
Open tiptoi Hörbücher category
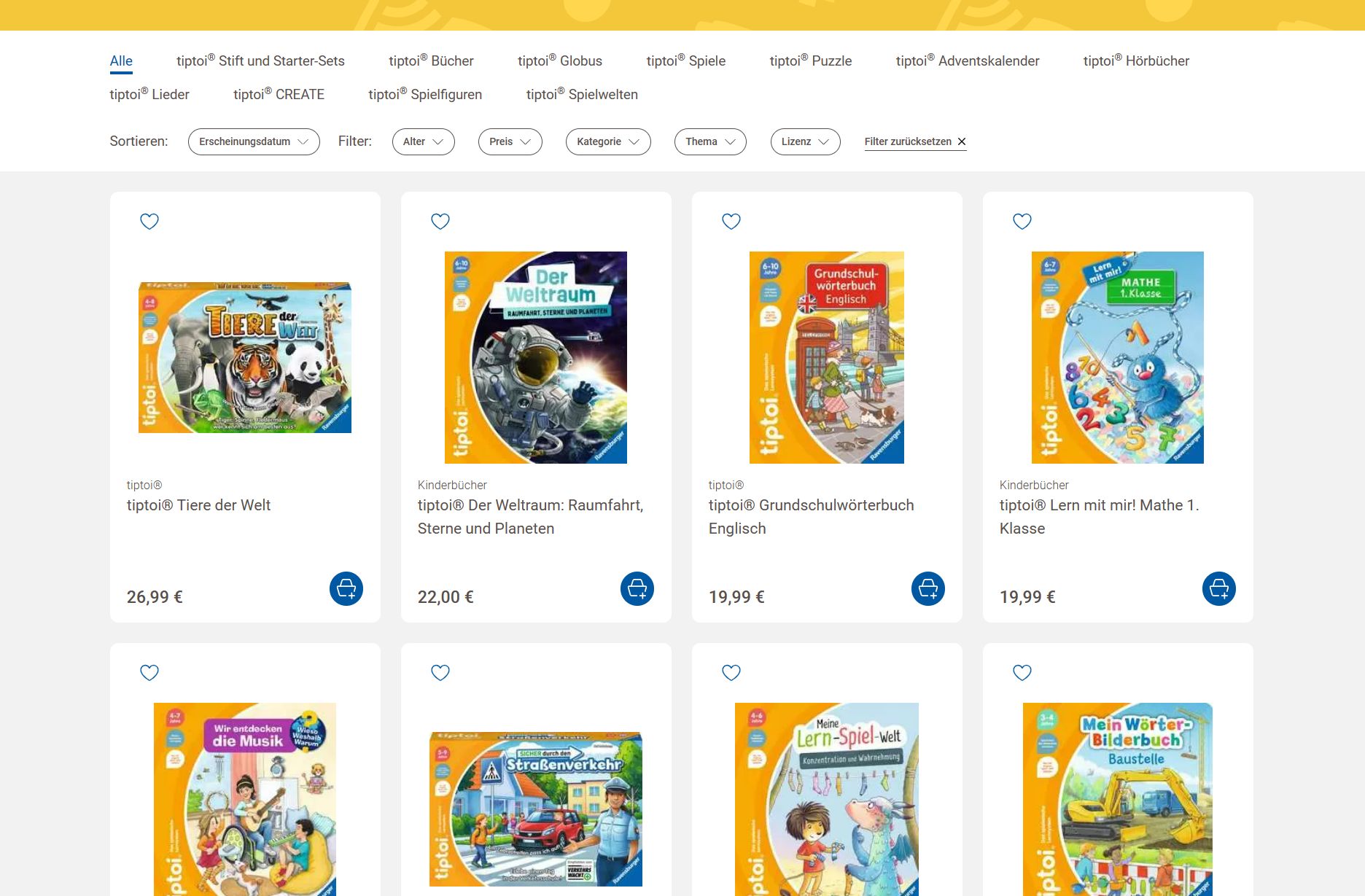(x=1136, y=61)
